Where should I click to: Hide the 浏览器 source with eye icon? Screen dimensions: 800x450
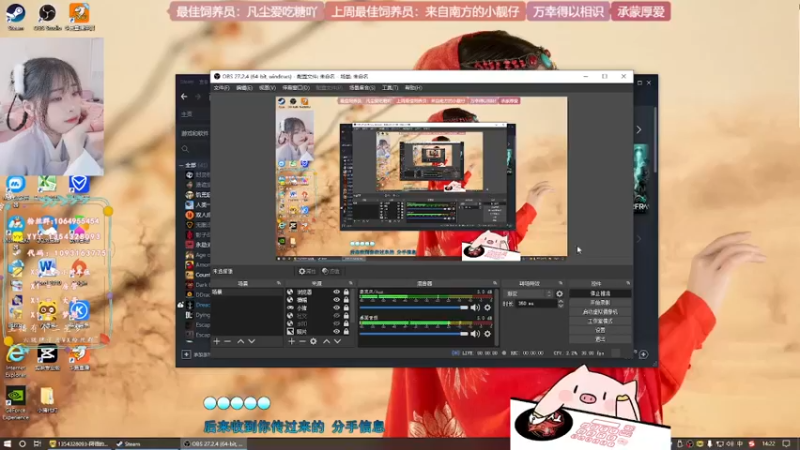pyautogui.click(x=336, y=292)
